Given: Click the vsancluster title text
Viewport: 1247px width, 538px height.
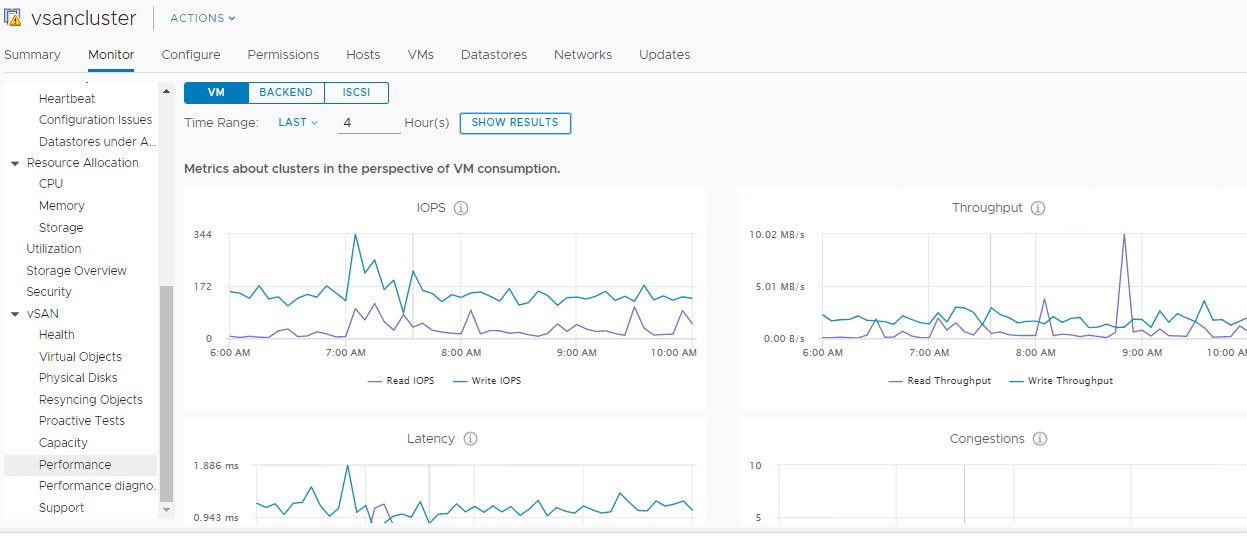Looking at the screenshot, I should [84, 18].
